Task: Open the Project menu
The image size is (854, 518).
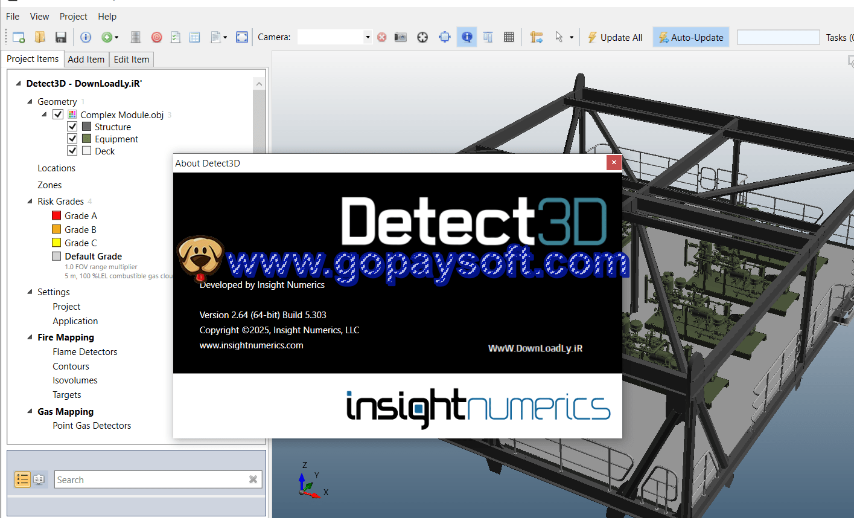Action: click(x=73, y=16)
